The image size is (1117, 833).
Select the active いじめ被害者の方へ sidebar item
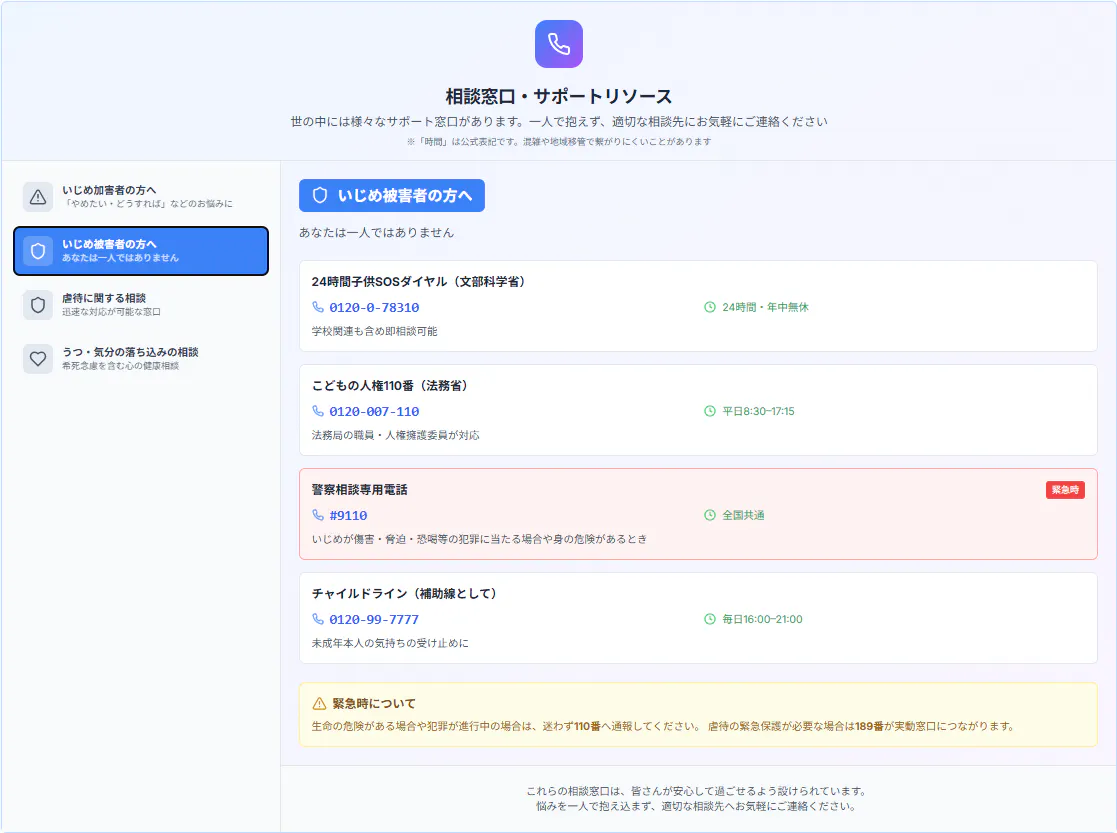tap(141, 251)
